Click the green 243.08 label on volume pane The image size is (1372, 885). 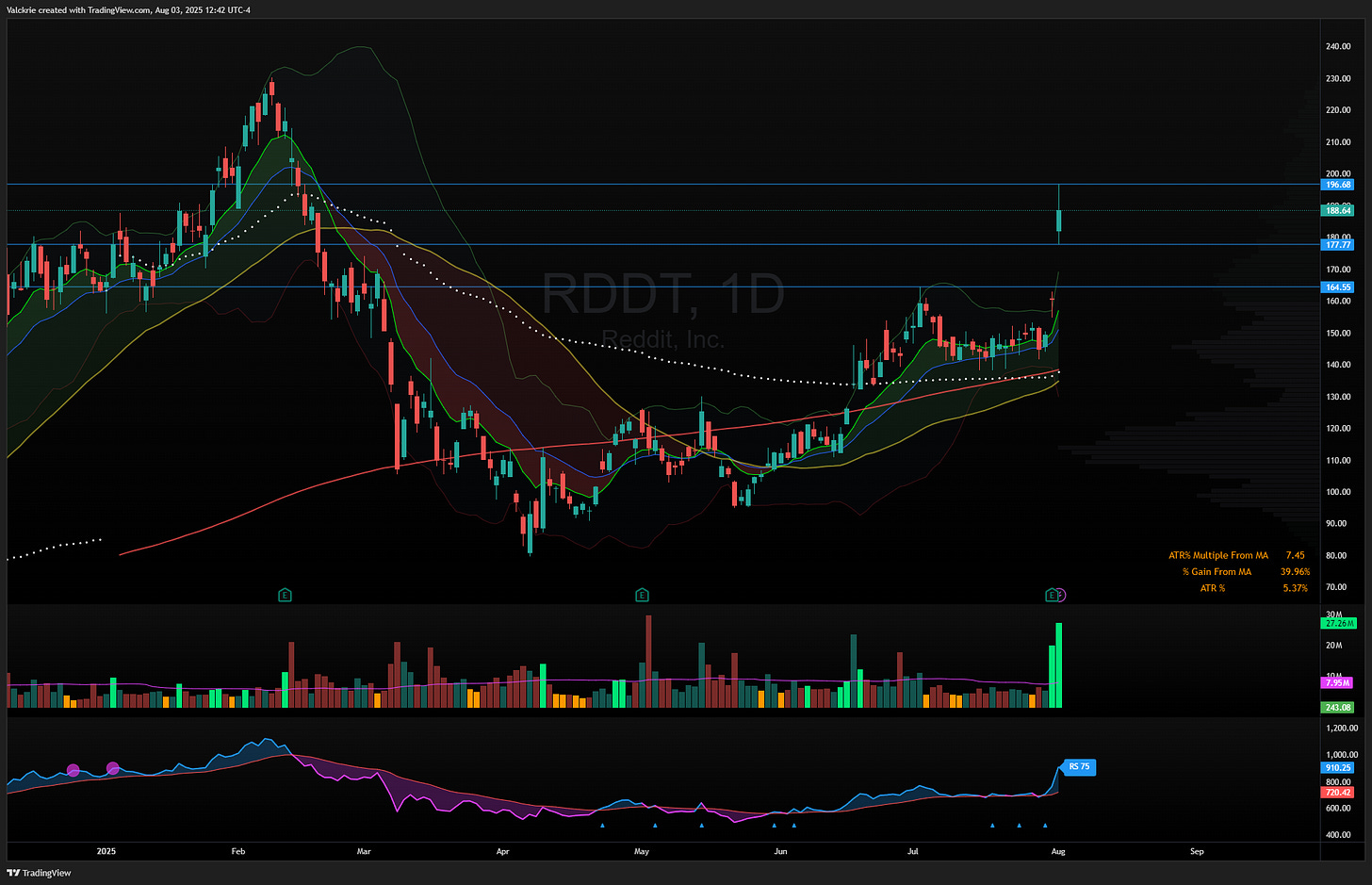point(1338,707)
